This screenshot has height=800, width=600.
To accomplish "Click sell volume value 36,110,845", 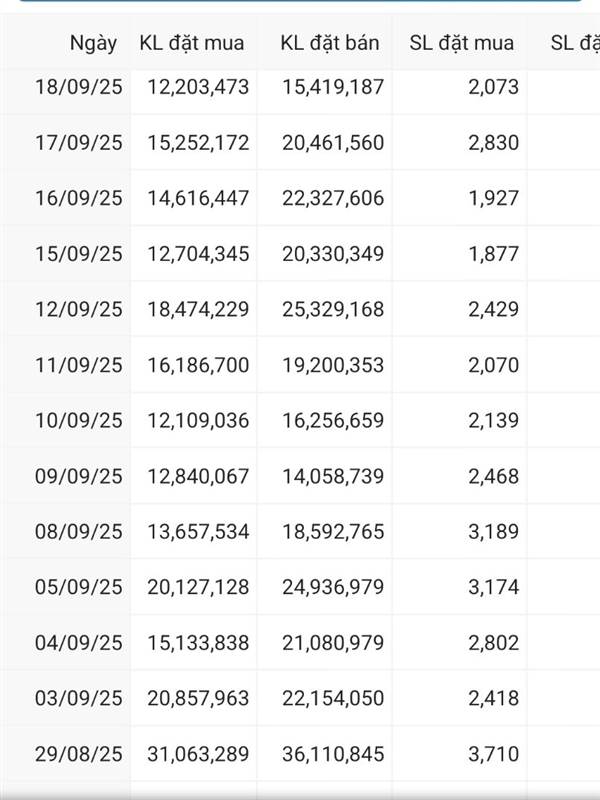I will [332, 753].
